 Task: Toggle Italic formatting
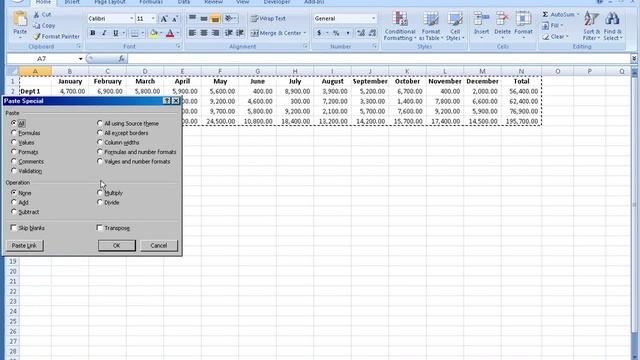pyautogui.click(x=104, y=33)
